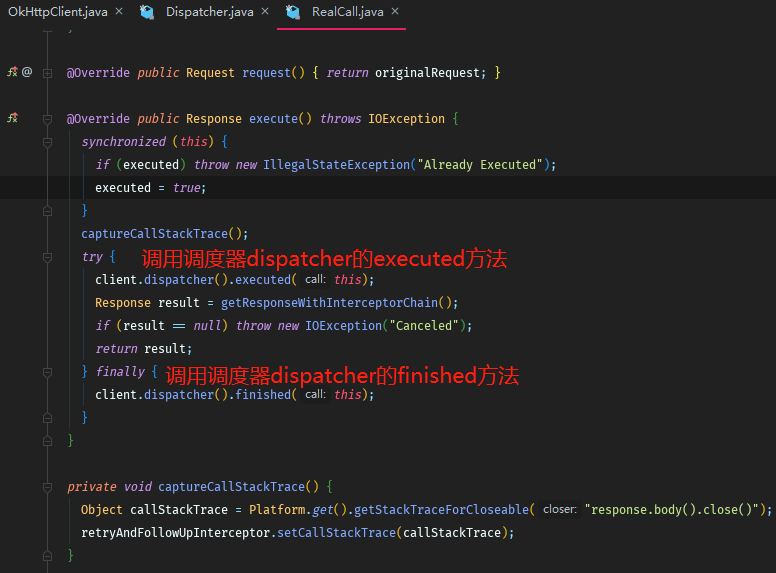Click the captureCallStackTrace(); call statement
The height and width of the screenshot is (573, 776).
click(x=165, y=234)
